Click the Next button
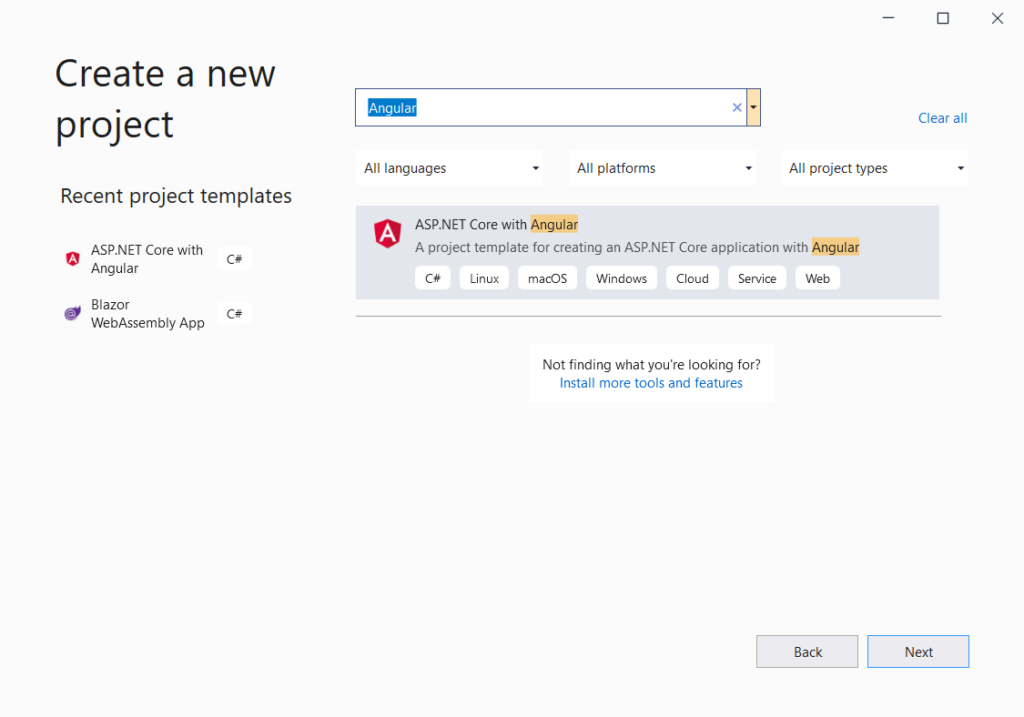The width and height of the screenshot is (1024, 717). coord(918,652)
